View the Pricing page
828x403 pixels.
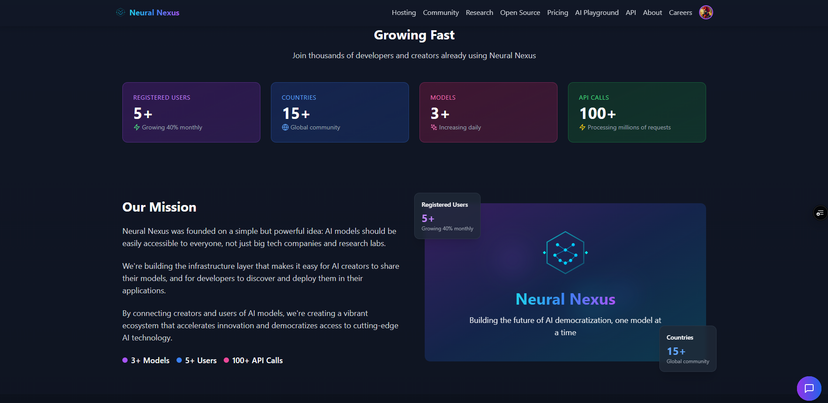tap(558, 13)
